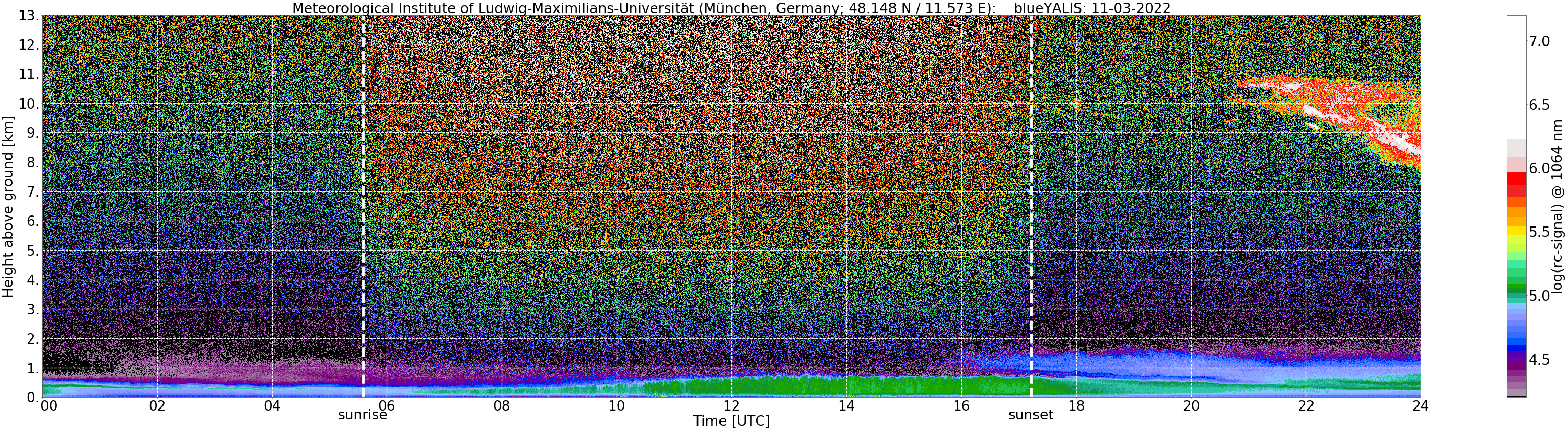Click the '12.' height tick label

tap(29, 45)
